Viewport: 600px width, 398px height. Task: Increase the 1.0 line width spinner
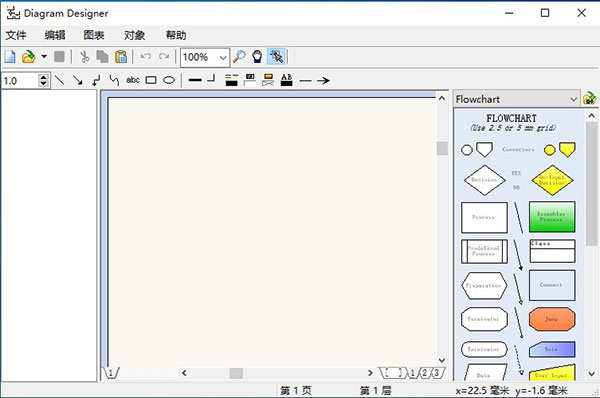tap(44, 77)
